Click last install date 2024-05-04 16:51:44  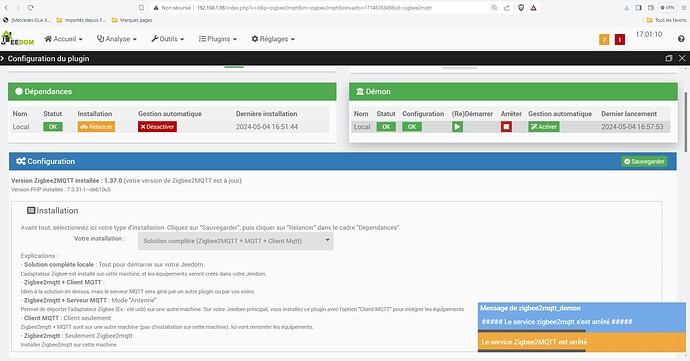coord(267,127)
